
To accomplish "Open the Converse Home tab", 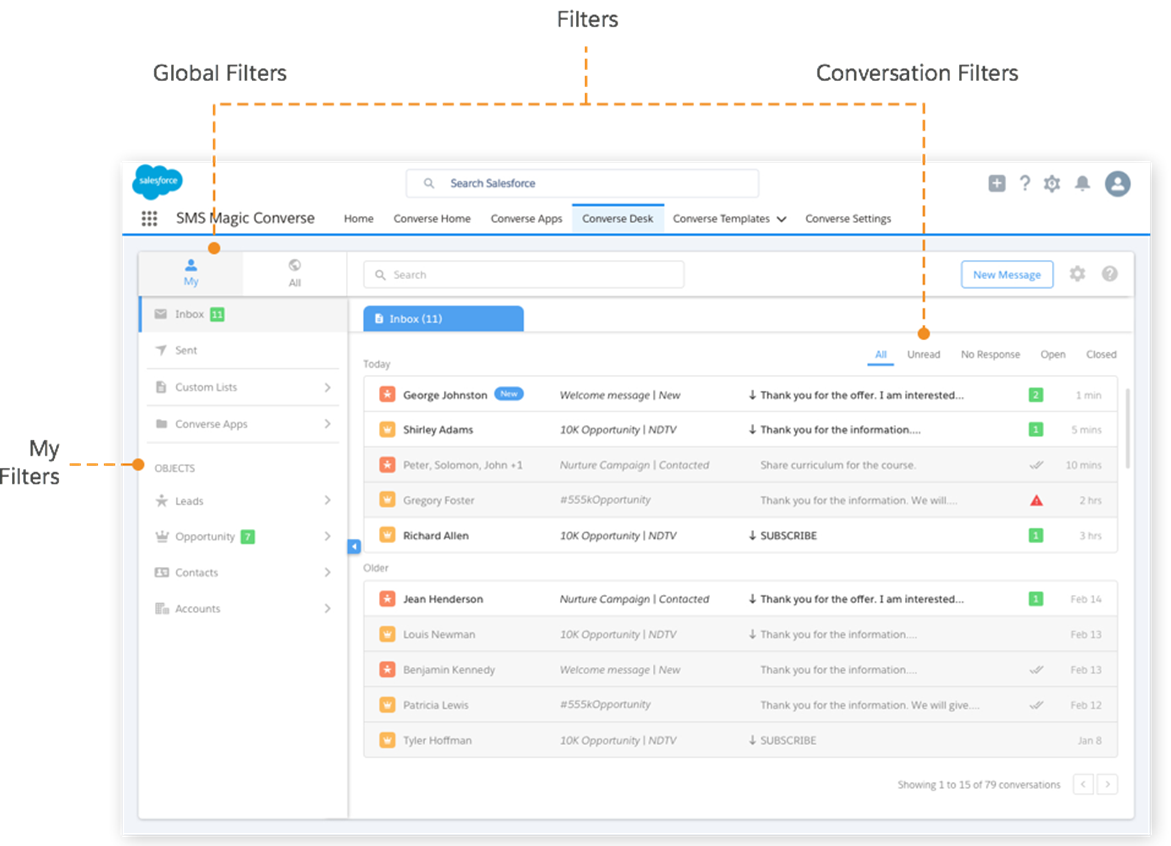I will [x=432, y=219].
